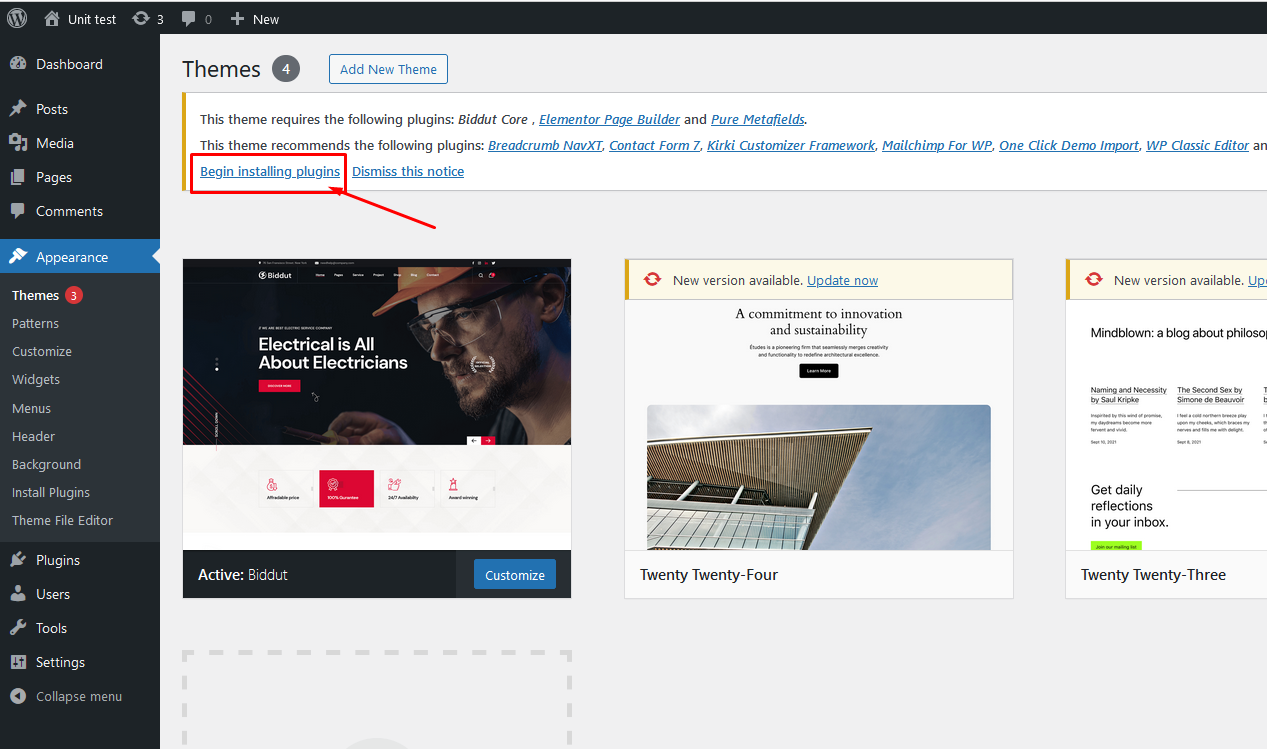Image resolution: width=1267 pixels, height=749 pixels.
Task: Click the plus New icon in admin bar
Action: coord(237,18)
